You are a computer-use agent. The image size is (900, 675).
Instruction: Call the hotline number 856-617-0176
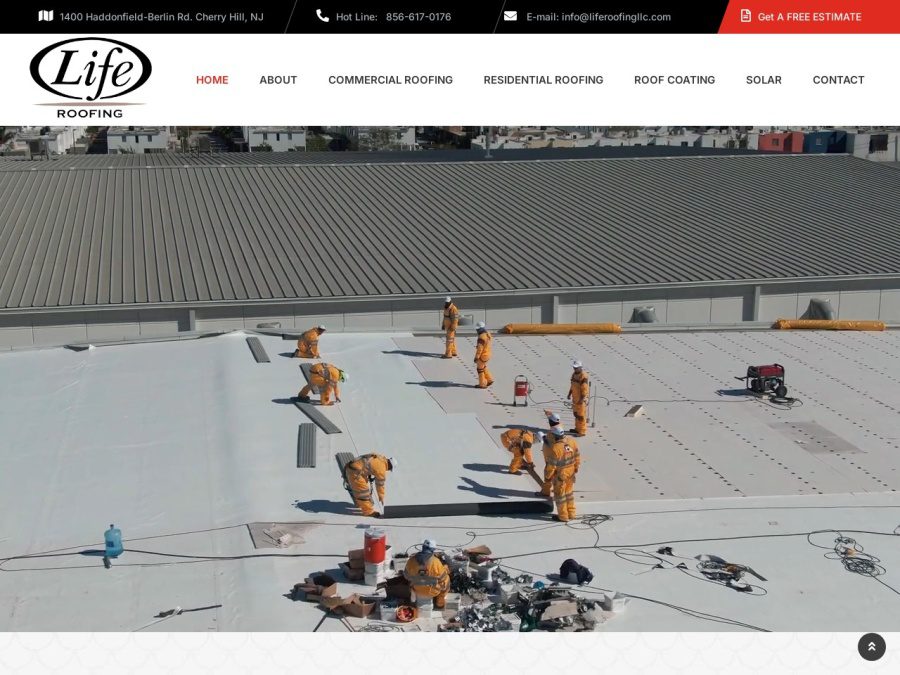pyautogui.click(x=418, y=17)
